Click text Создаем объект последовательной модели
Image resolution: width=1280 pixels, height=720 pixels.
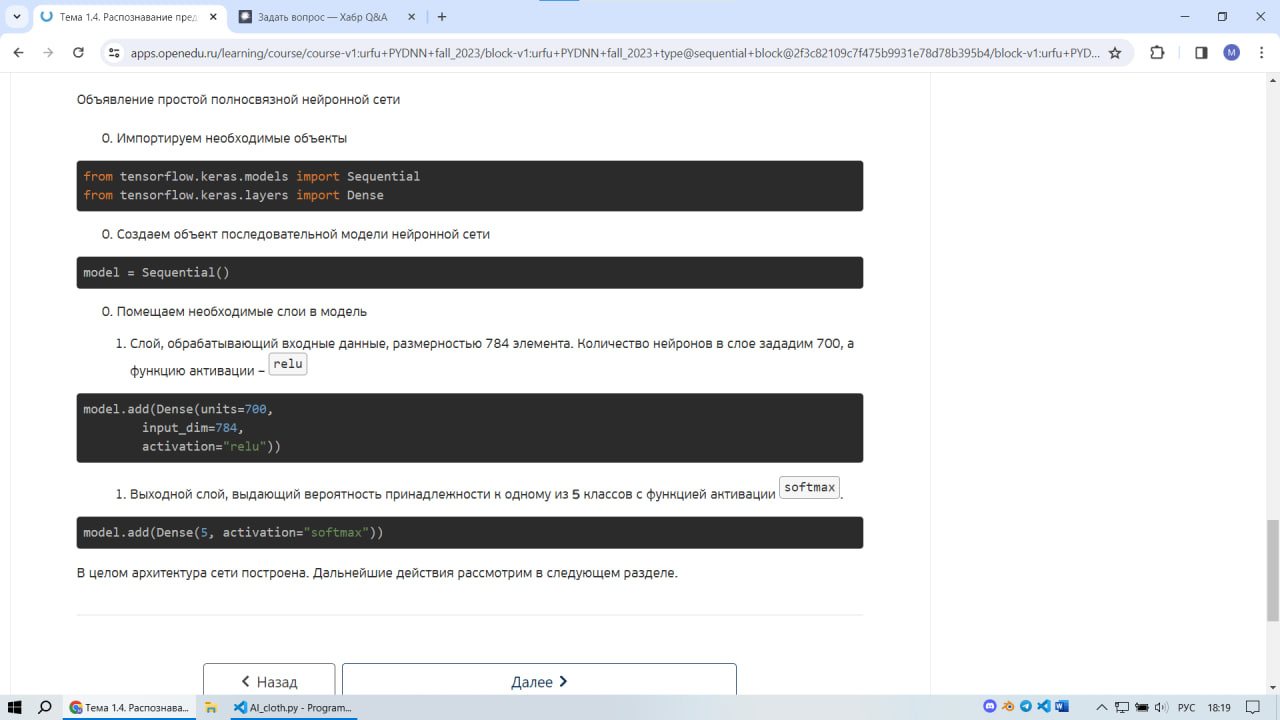pyautogui.click(x=303, y=234)
